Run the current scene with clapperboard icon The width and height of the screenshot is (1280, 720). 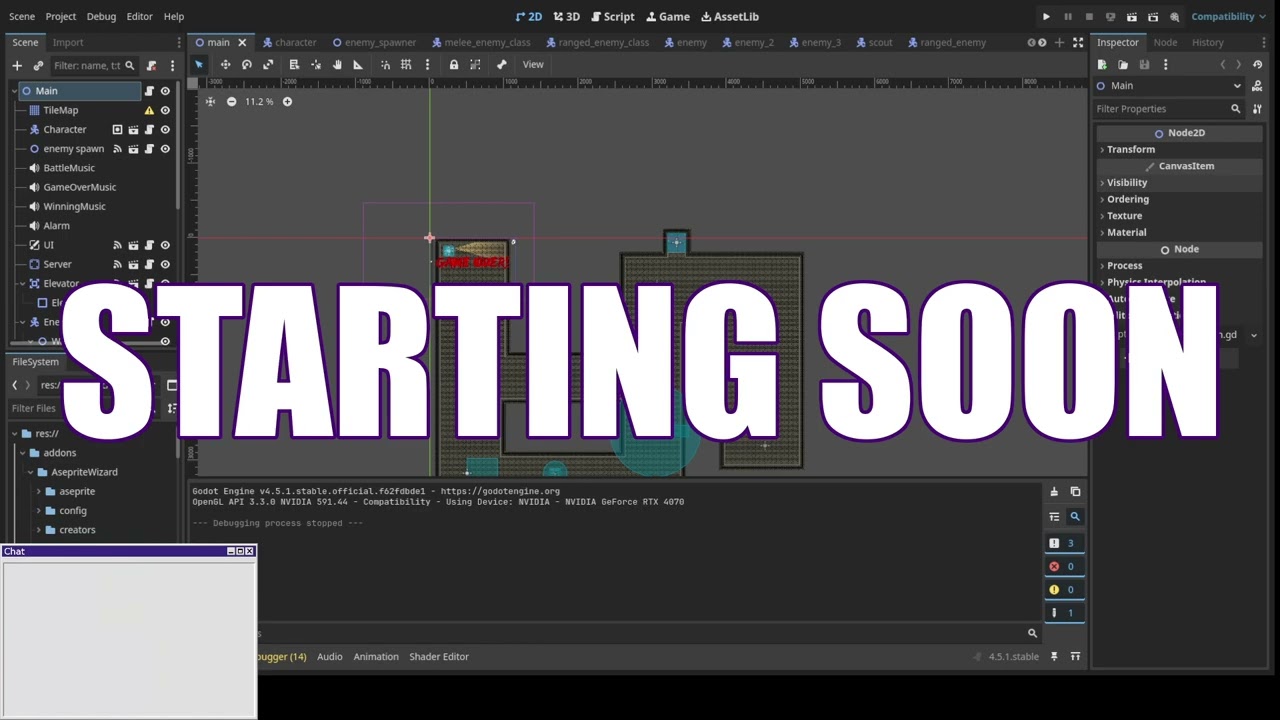[x=1131, y=17]
